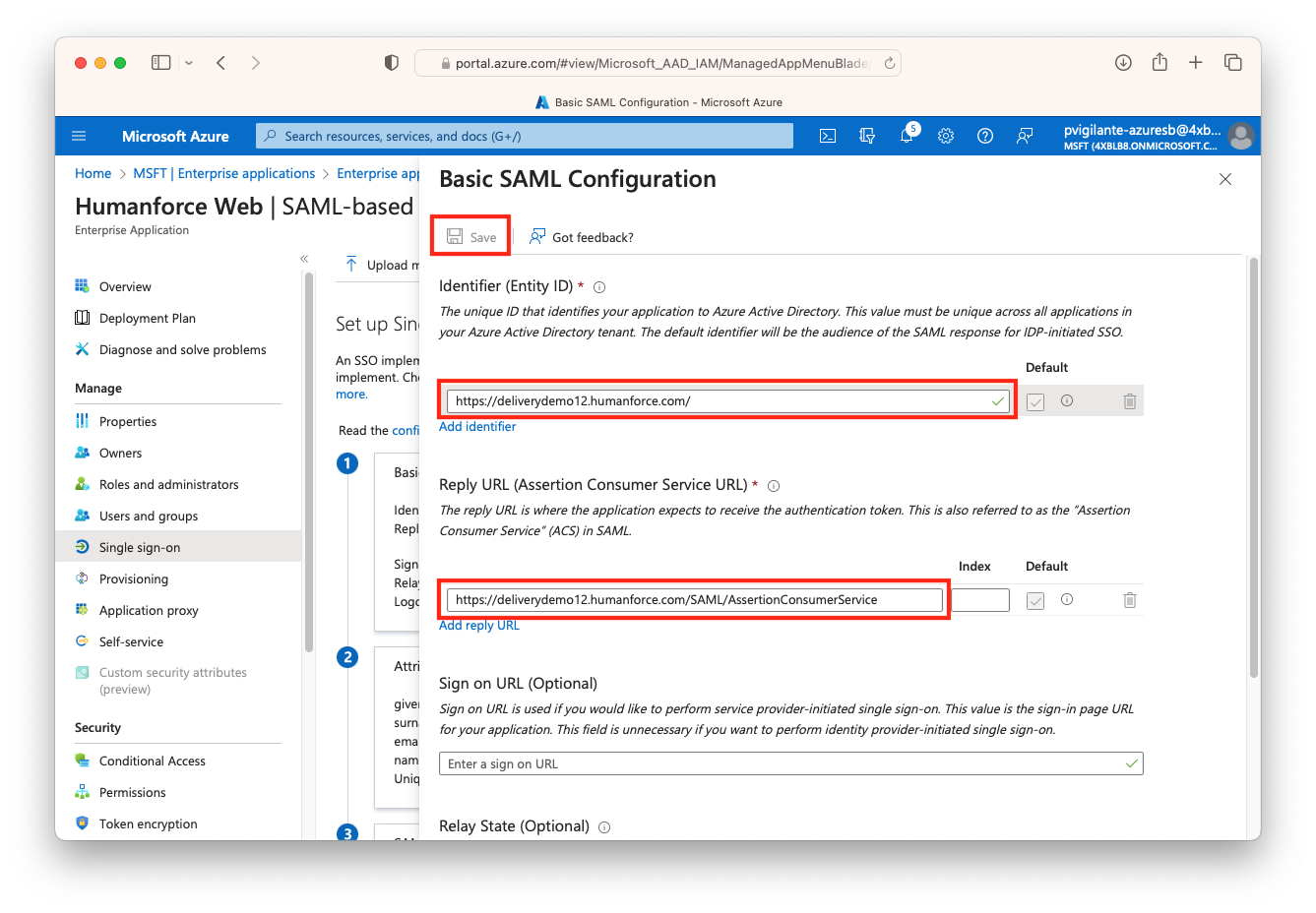Delete the Identifier entry using the trash icon
Viewport: 1316px width, 913px height.
point(1129,400)
